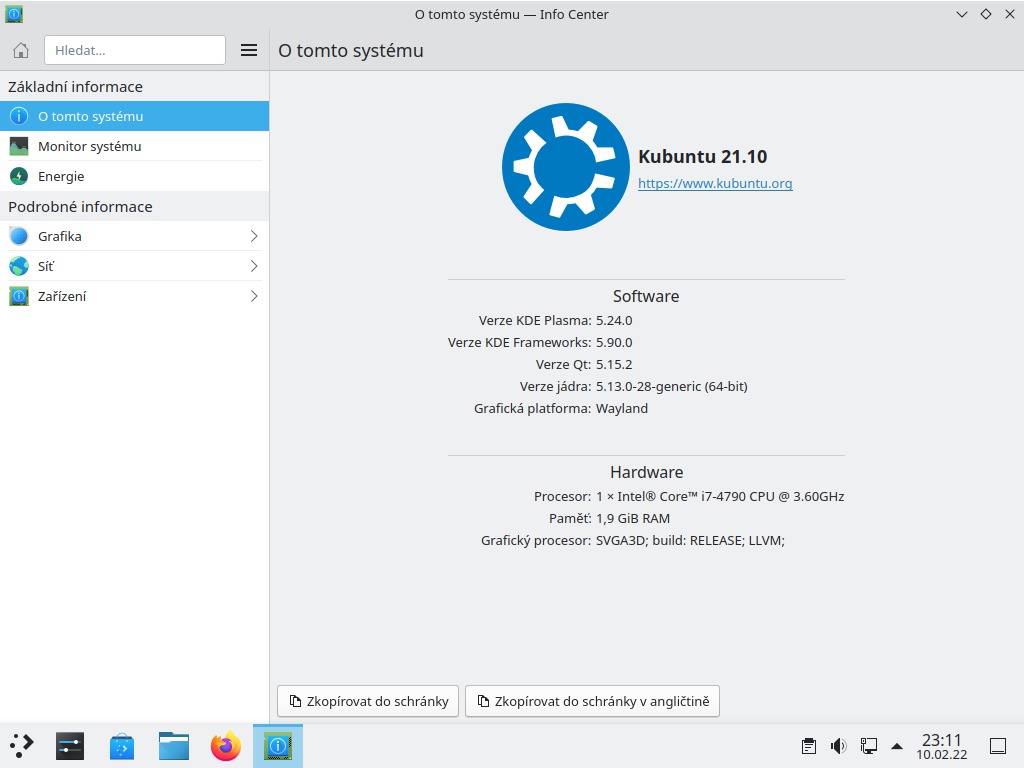Image resolution: width=1024 pixels, height=768 pixels.
Task: Launch Firefox from the taskbar
Action: (x=226, y=746)
